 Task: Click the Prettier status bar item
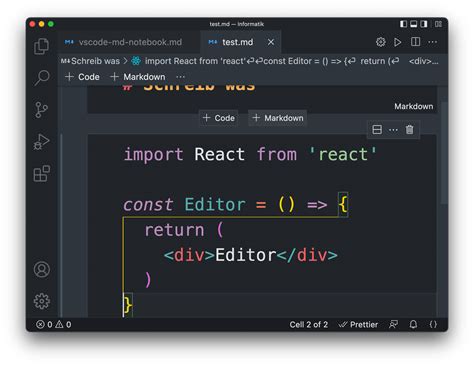click(358, 324)
